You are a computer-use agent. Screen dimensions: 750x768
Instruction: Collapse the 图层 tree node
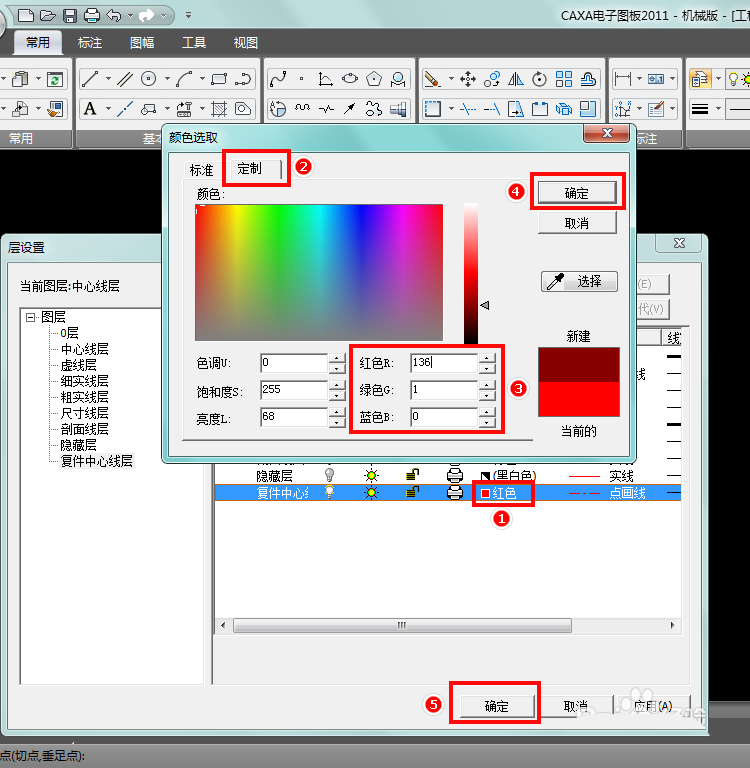tap(30, 317)
